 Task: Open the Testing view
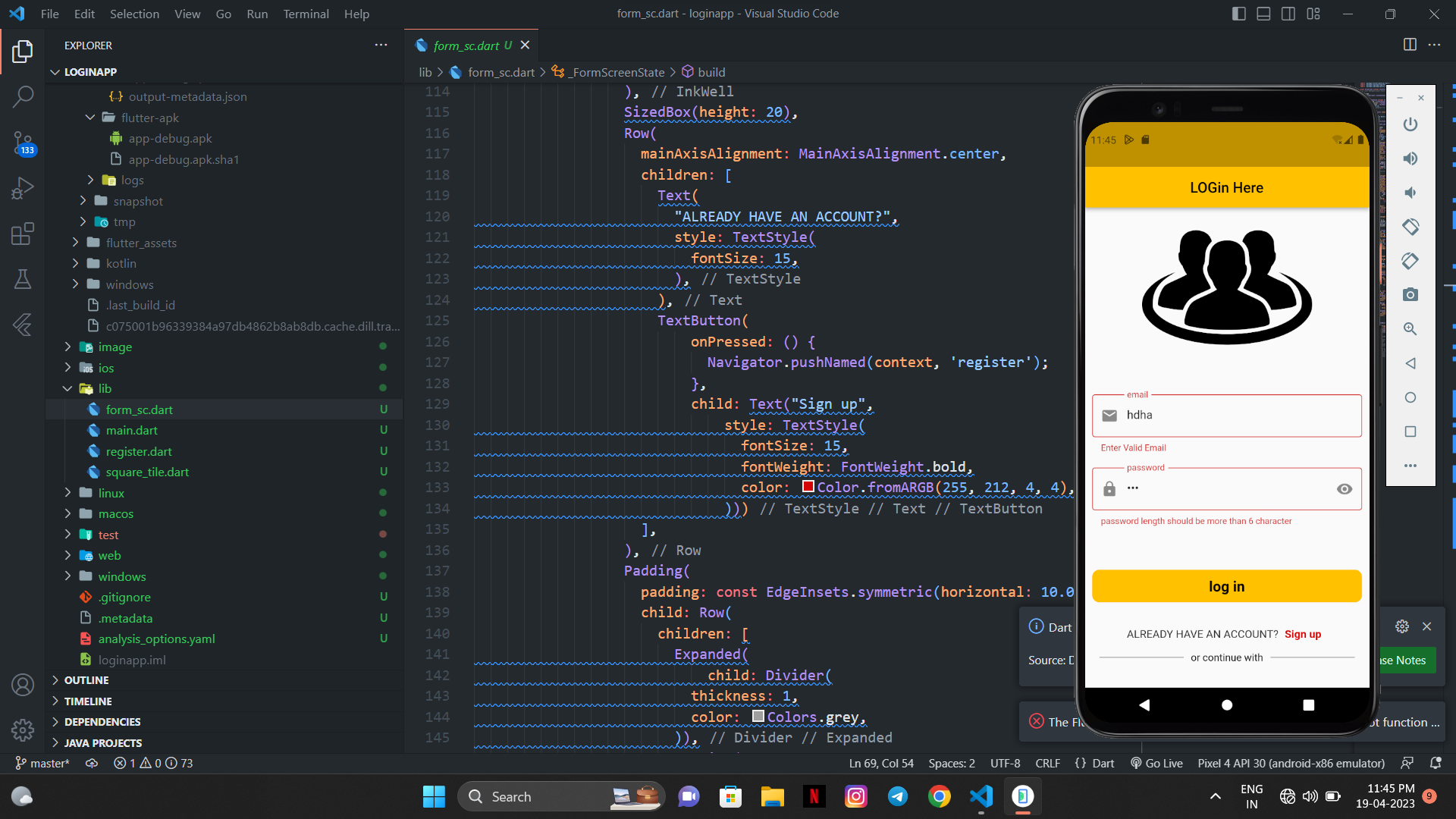(23, 279)
